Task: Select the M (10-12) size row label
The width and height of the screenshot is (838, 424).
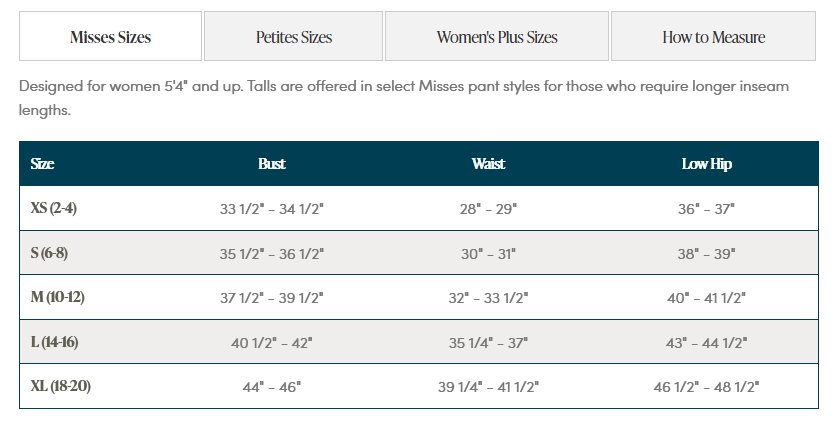Action: [58, 297]
